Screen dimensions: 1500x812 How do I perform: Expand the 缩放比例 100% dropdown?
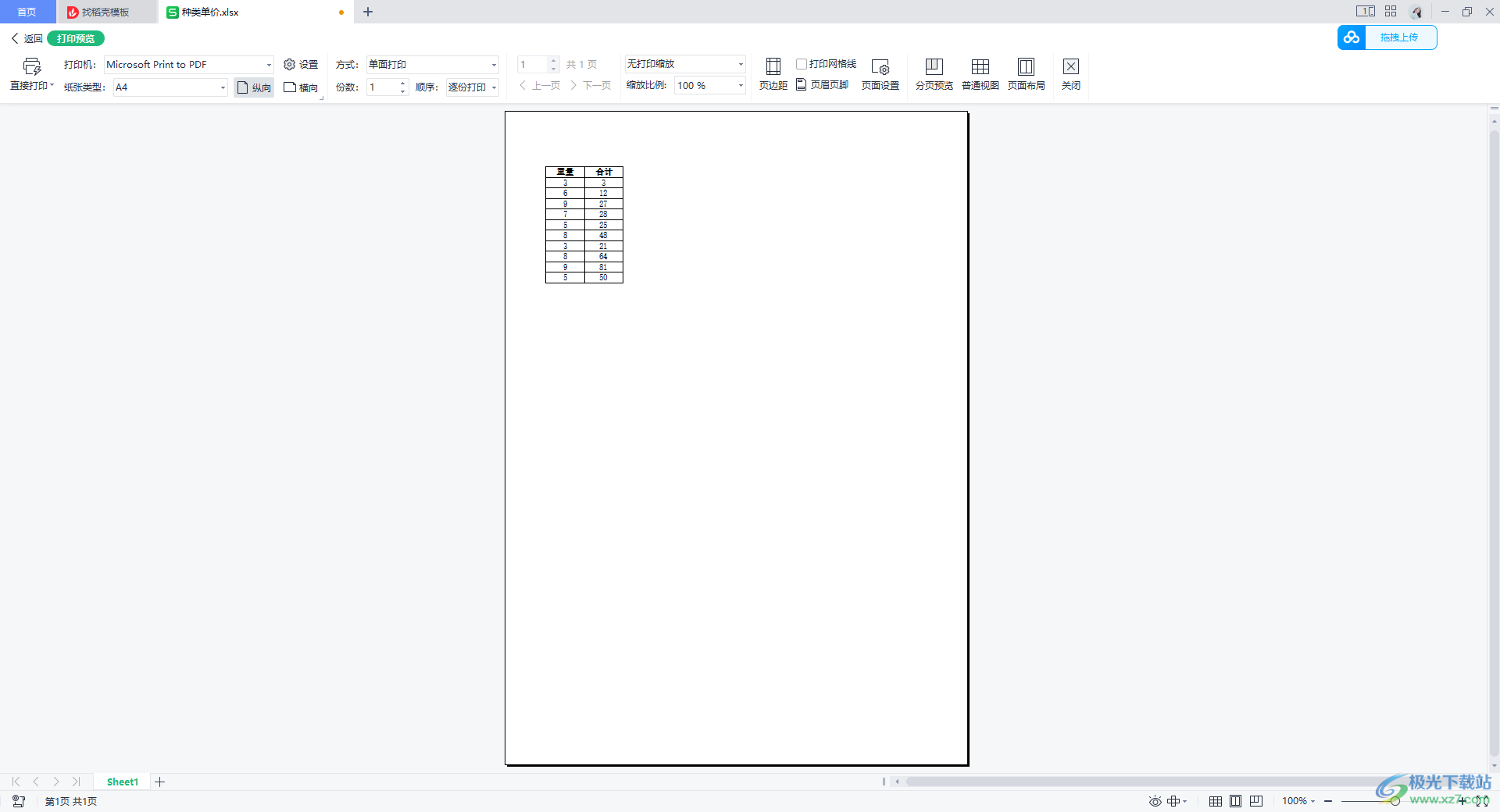(x=741, y=85)
